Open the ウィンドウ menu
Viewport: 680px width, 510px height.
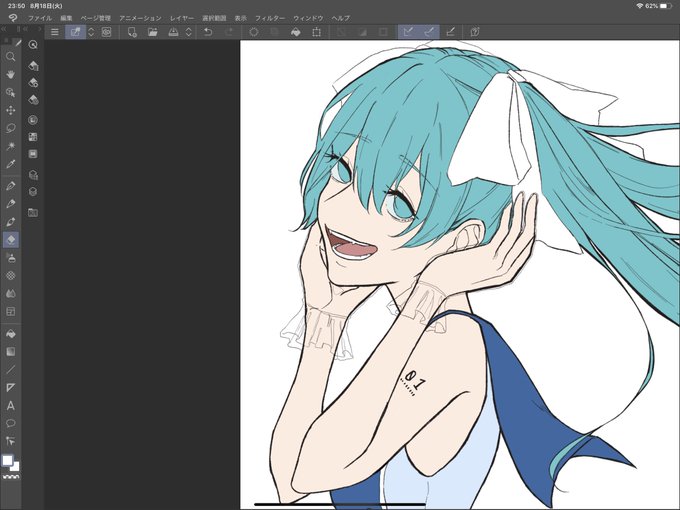point(308,18)
